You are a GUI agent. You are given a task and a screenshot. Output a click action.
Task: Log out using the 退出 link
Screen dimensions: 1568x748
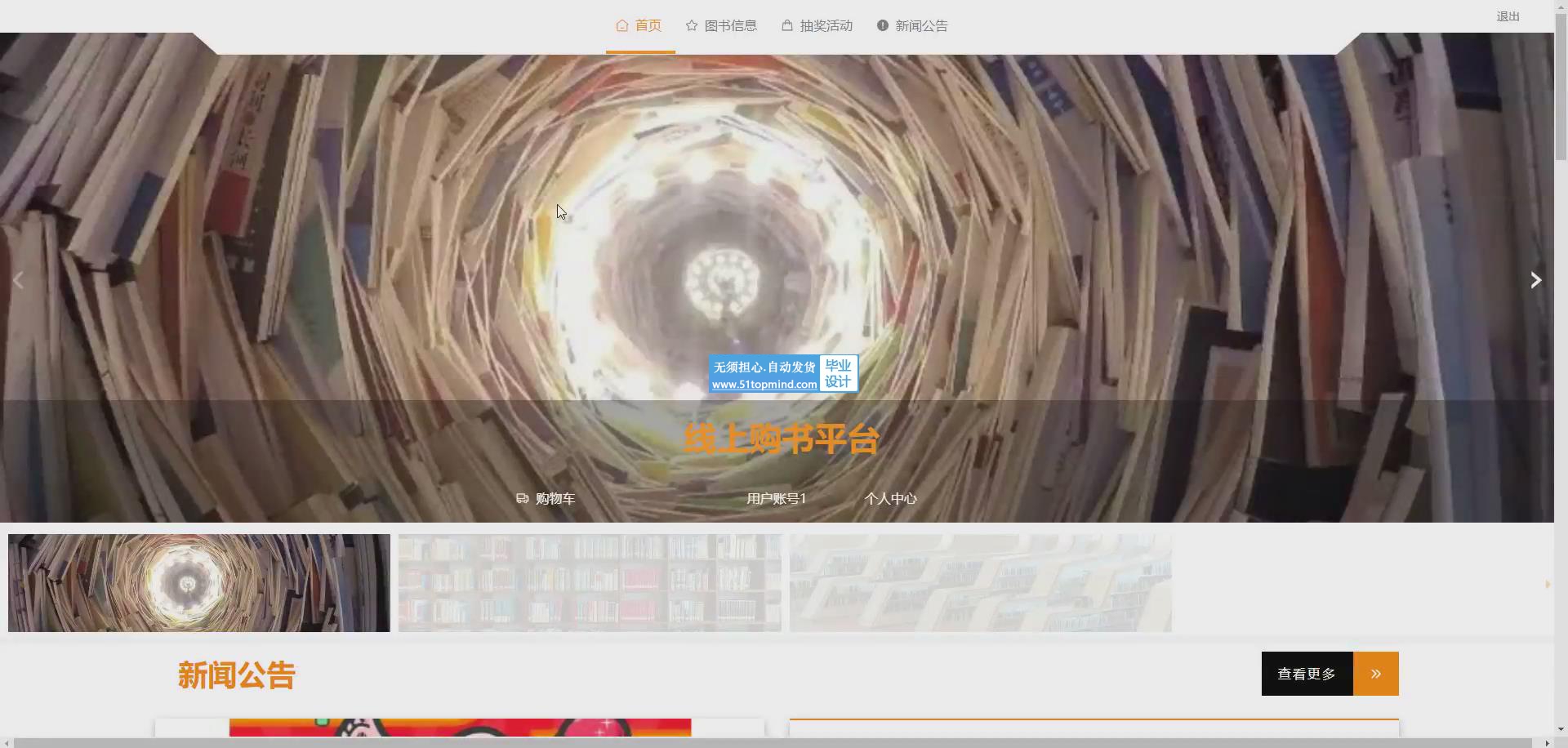tap(1508, 16)
